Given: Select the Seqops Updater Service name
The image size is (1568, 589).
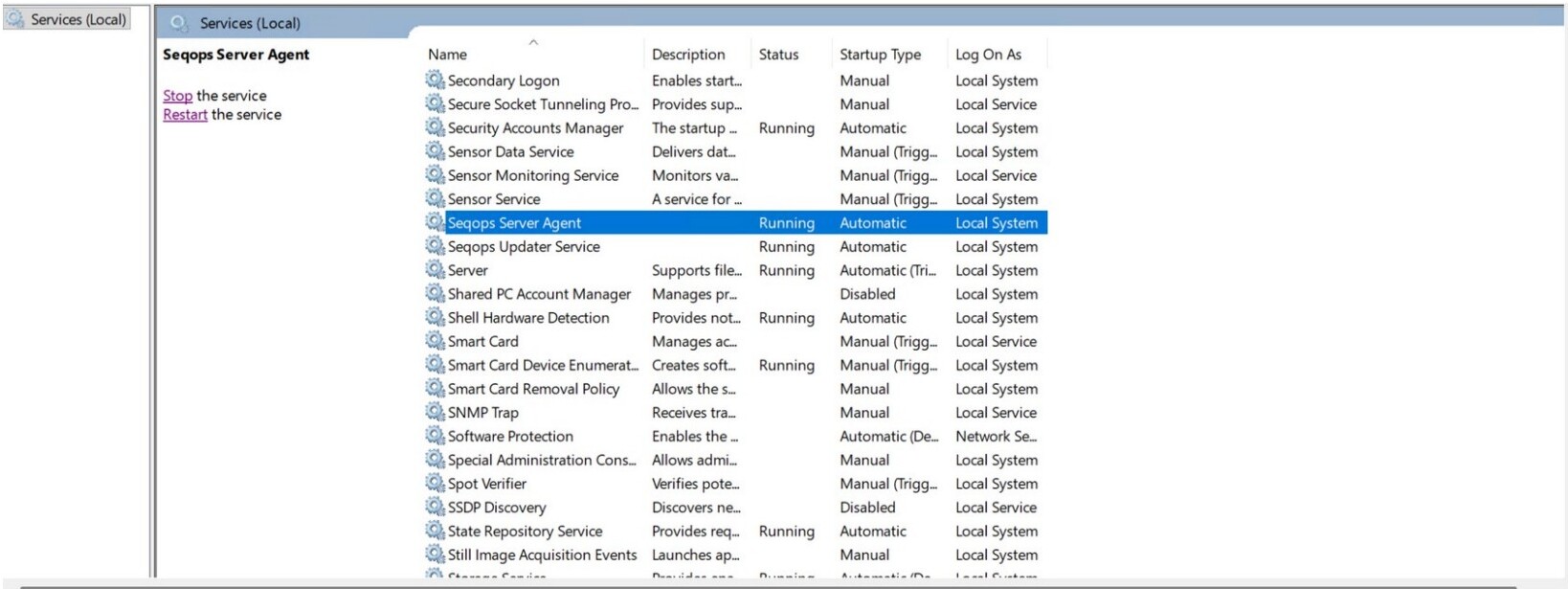Looking at the screenshot, I should pyautogui.click(x=524, y=247).
